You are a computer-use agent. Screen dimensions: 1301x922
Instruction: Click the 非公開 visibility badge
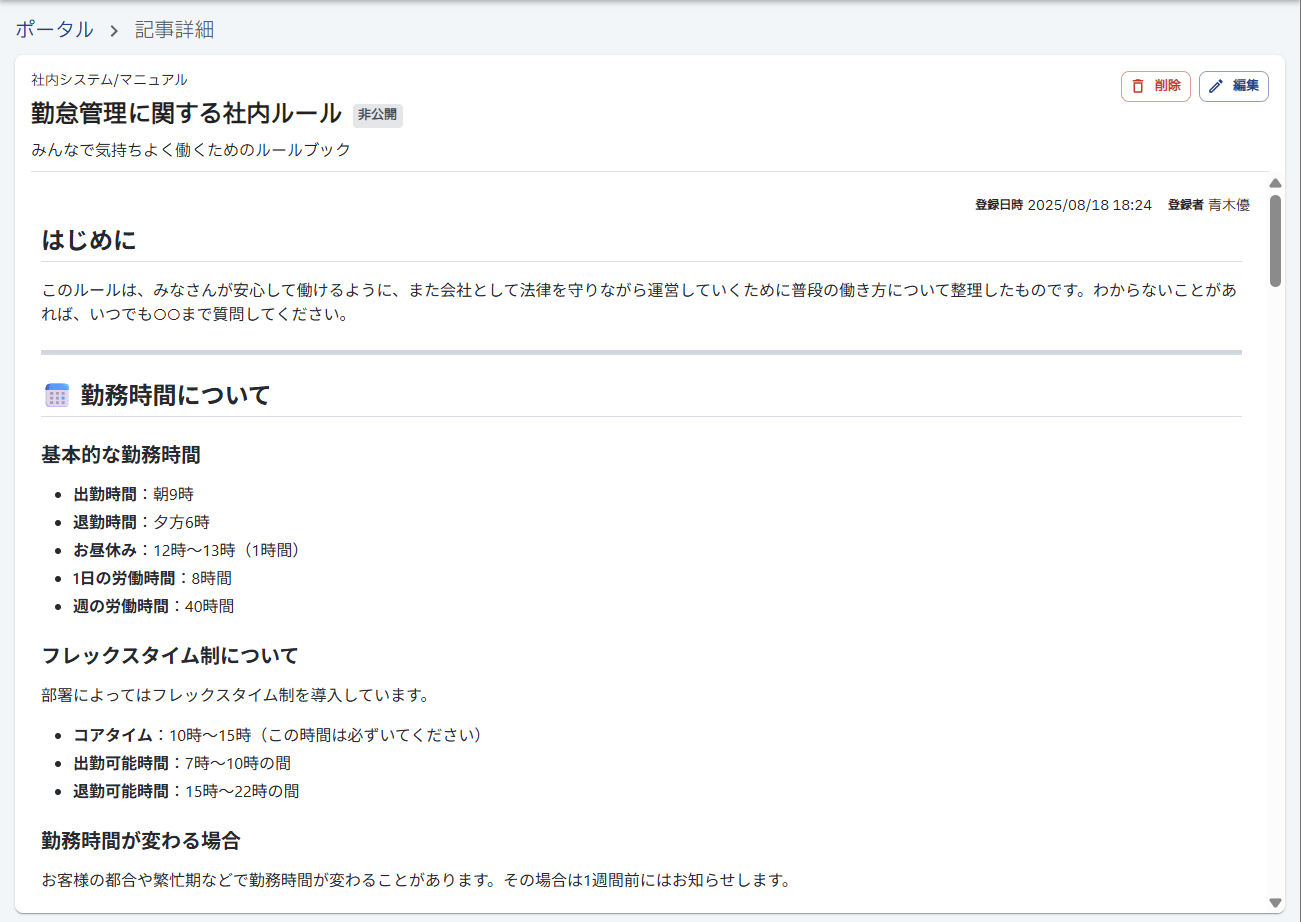[x=377, y=115]
